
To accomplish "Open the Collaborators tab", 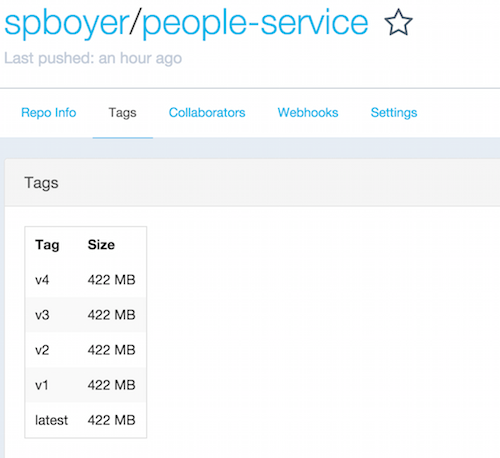I will coord(207,113).
